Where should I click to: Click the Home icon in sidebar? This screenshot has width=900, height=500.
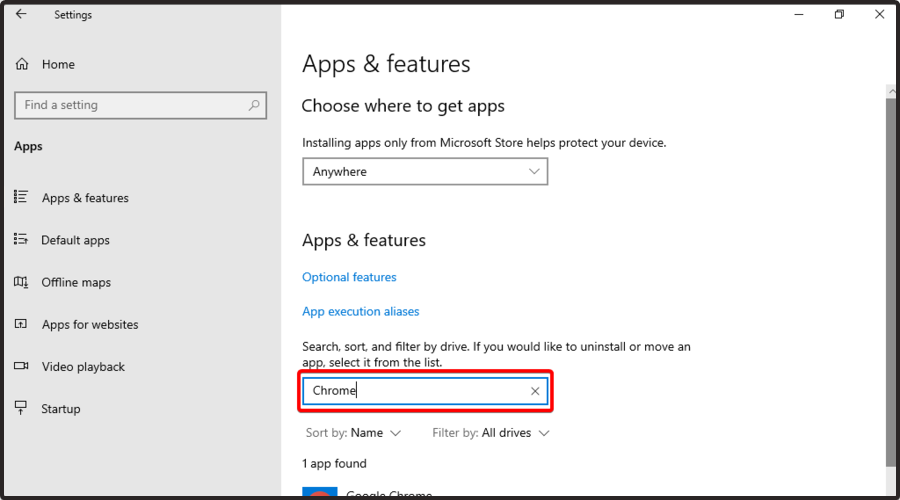22,64
